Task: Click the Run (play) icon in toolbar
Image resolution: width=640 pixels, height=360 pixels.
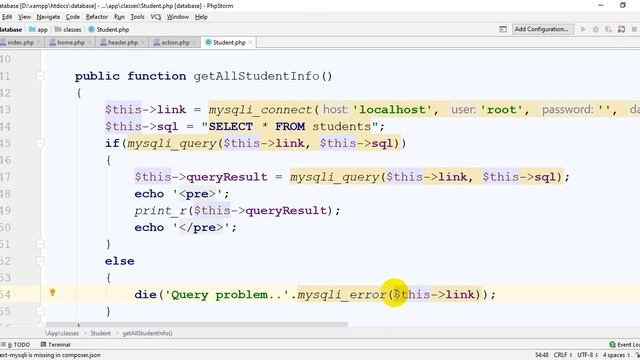Action: click(583, 29)
